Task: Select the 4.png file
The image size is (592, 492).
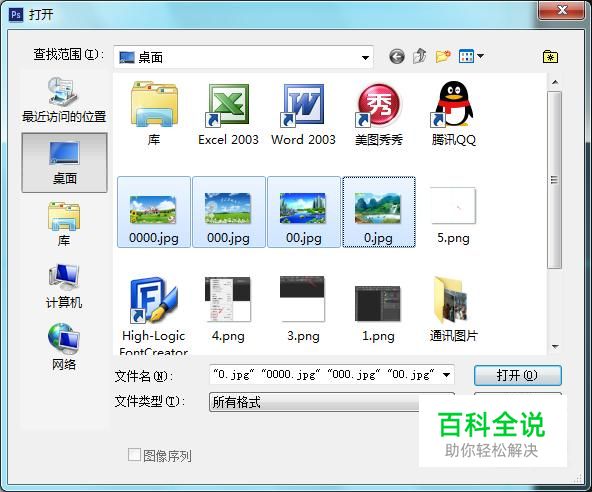Action: click(x=228, y=310)
